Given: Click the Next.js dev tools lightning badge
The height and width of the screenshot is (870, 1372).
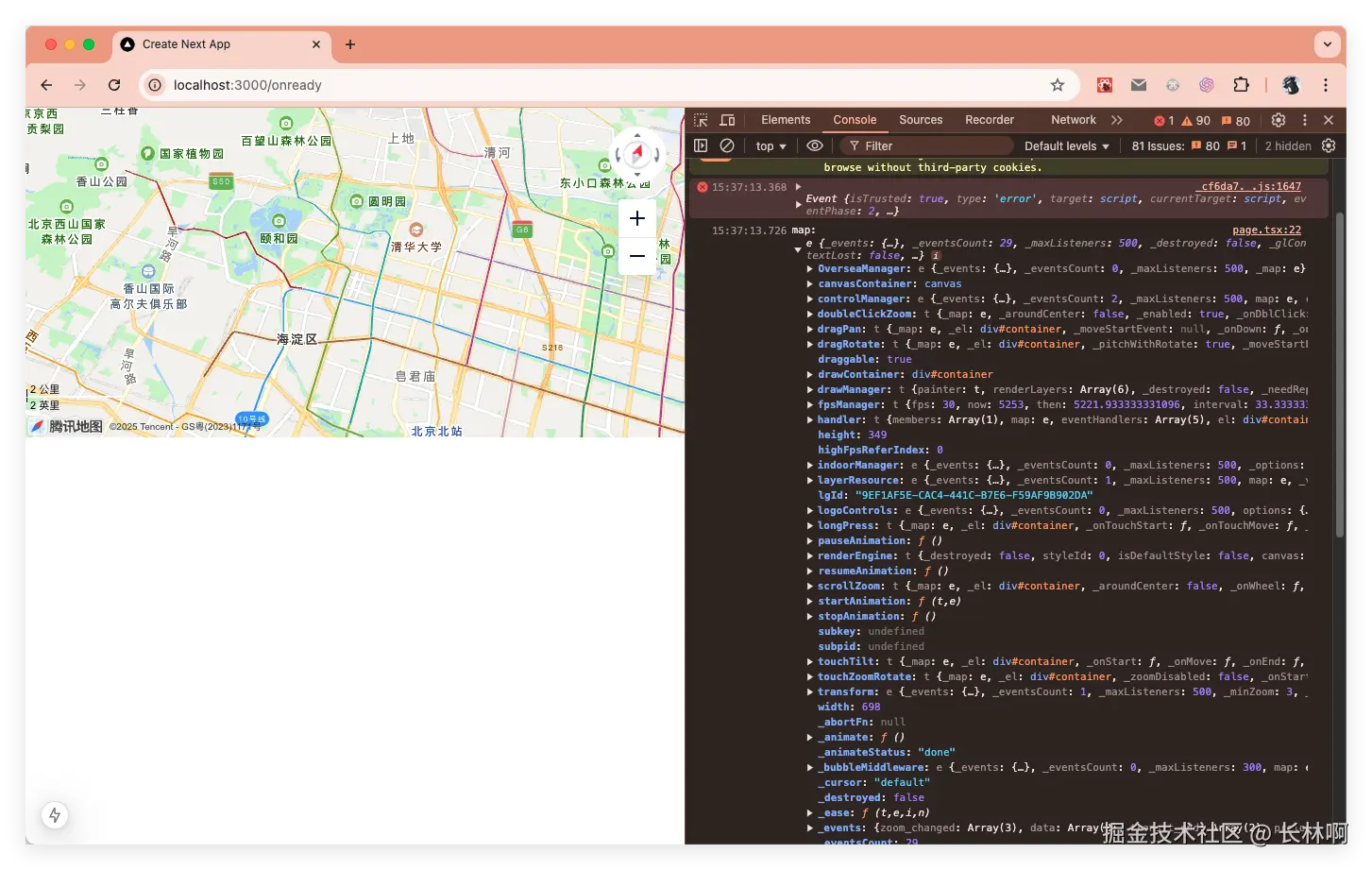Looking at the screenshot, I should point(55,815).
